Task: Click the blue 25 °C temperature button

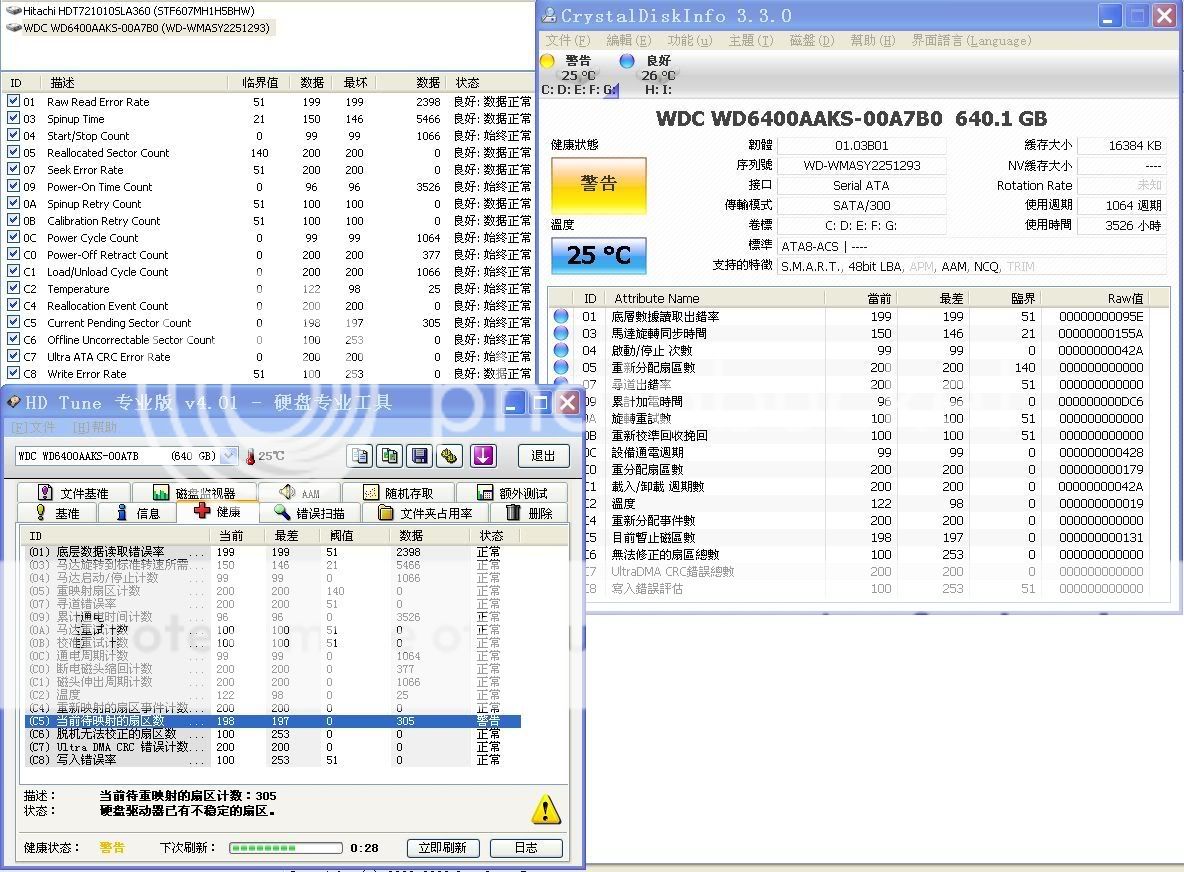Action: (598, 255)
